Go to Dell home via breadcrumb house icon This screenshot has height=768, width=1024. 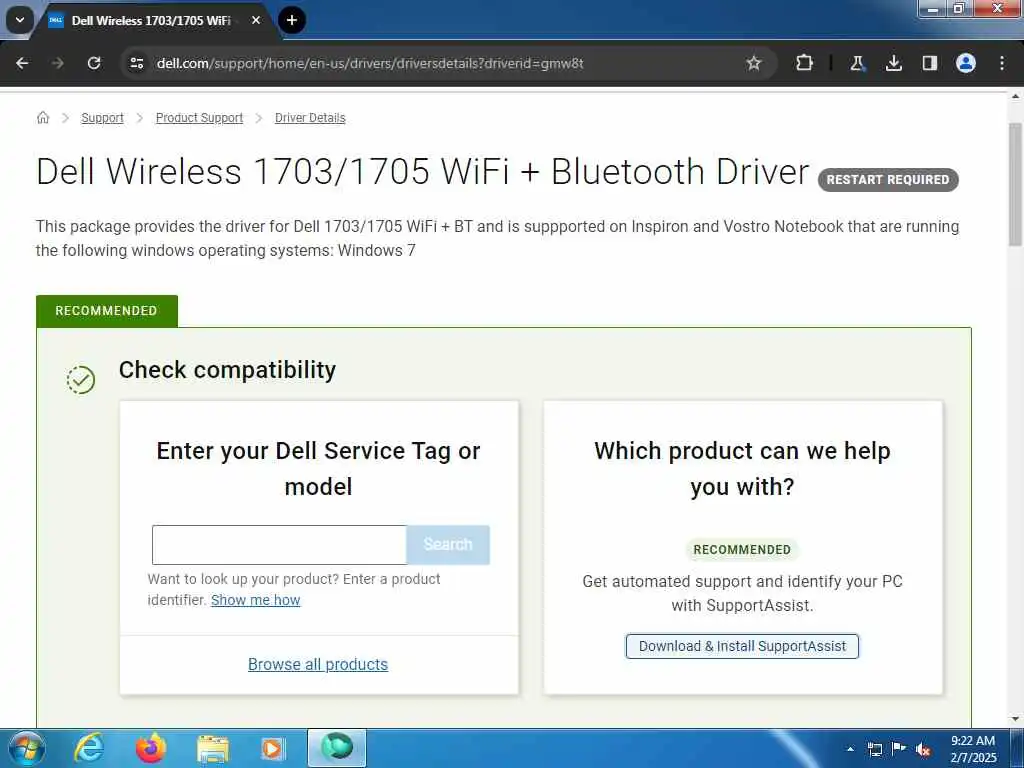tap(43, 118)
